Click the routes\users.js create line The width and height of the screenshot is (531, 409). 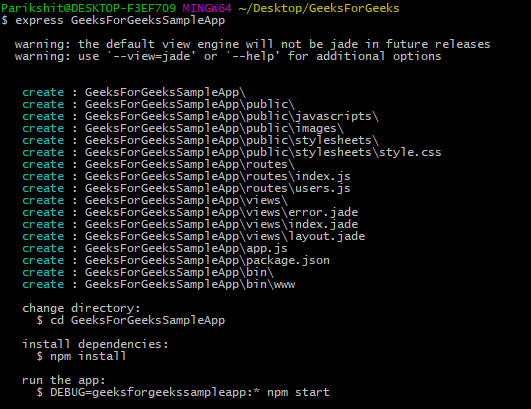click(x=186, y=189)
